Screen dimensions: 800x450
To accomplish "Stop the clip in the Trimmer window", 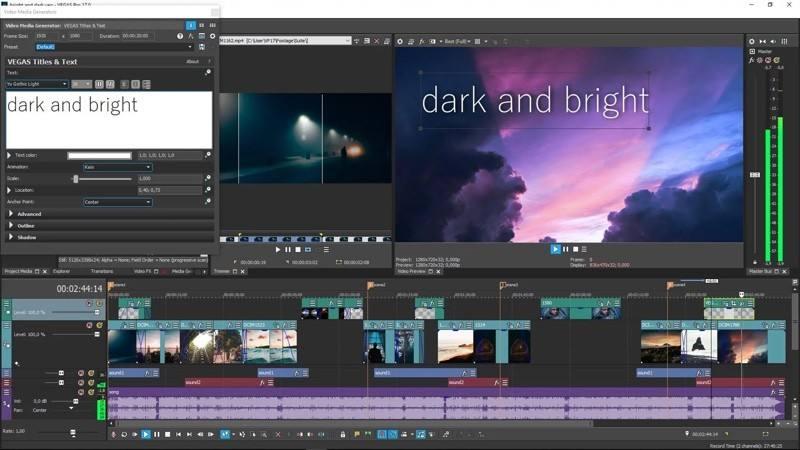I will [x=298, y=249].
